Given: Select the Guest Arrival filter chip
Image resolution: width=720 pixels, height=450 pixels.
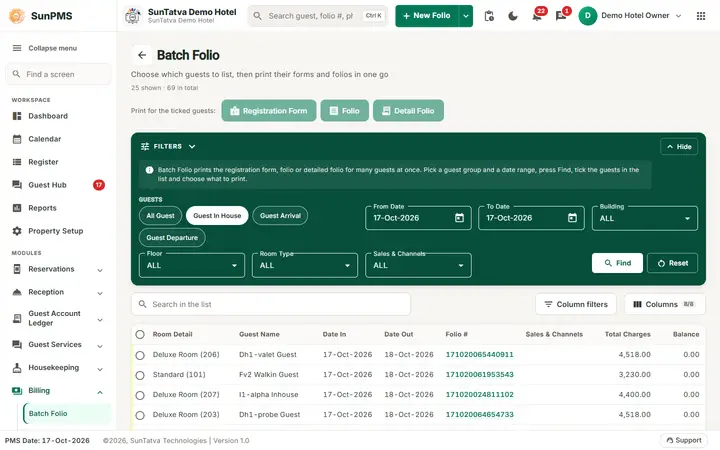Looking at the screenshot, I should [280, 215].
